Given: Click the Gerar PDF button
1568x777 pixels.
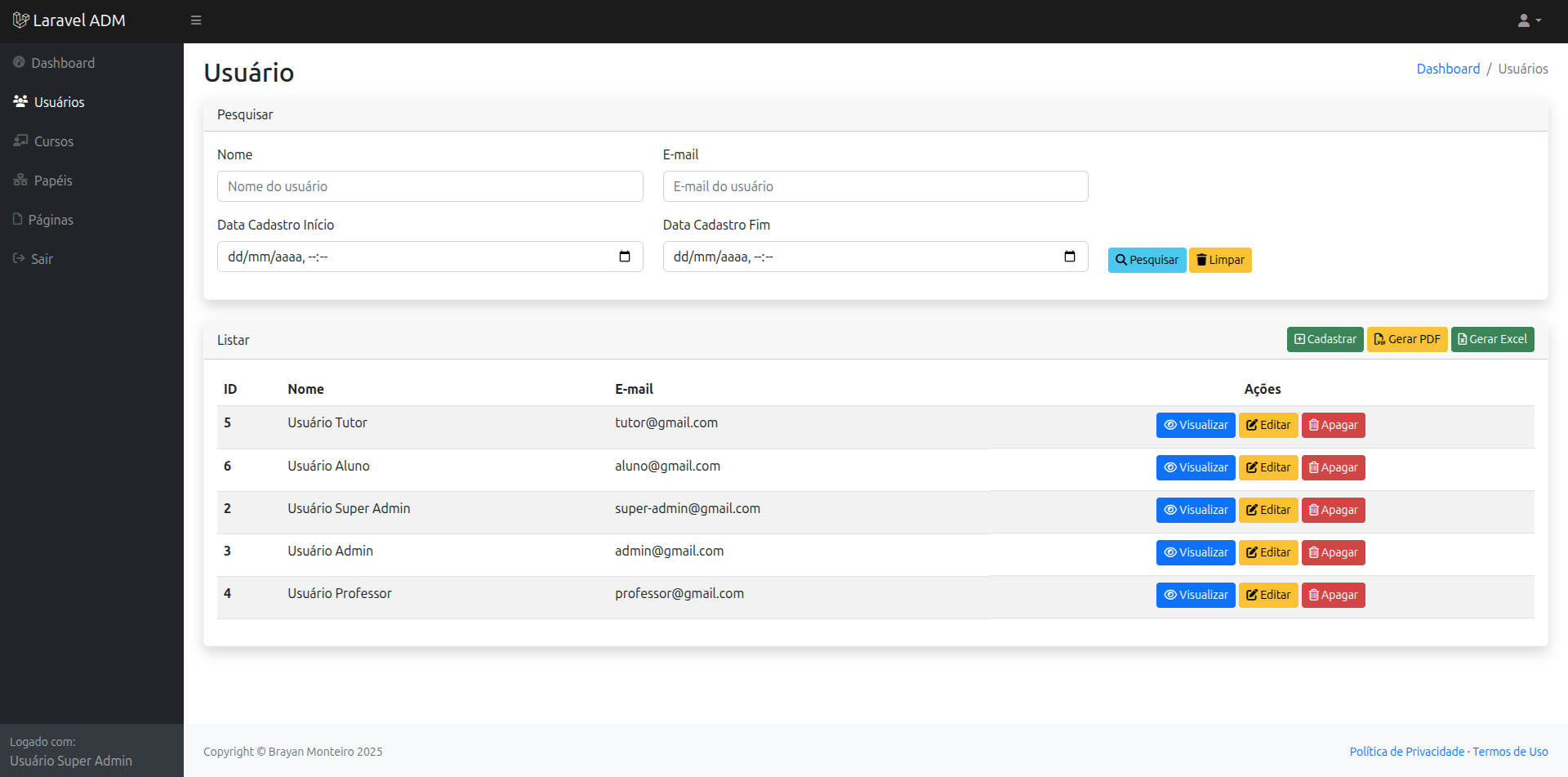Looking at the screenshot, I should 1406,339.
